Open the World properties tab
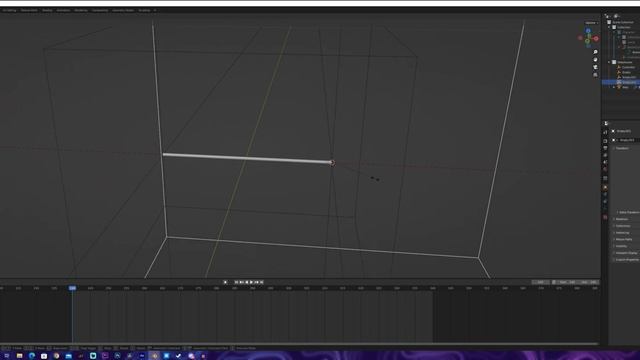 coord(605,169)
